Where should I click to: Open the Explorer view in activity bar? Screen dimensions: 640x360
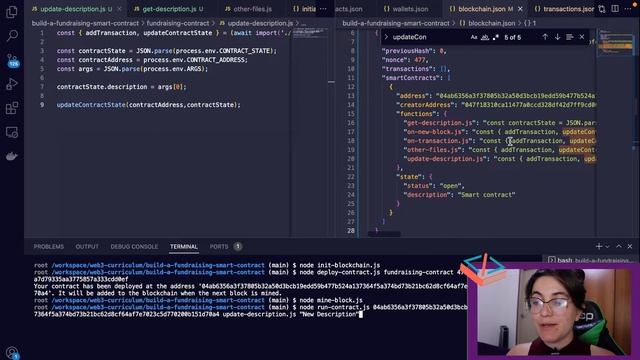click(x=12, y=12)
